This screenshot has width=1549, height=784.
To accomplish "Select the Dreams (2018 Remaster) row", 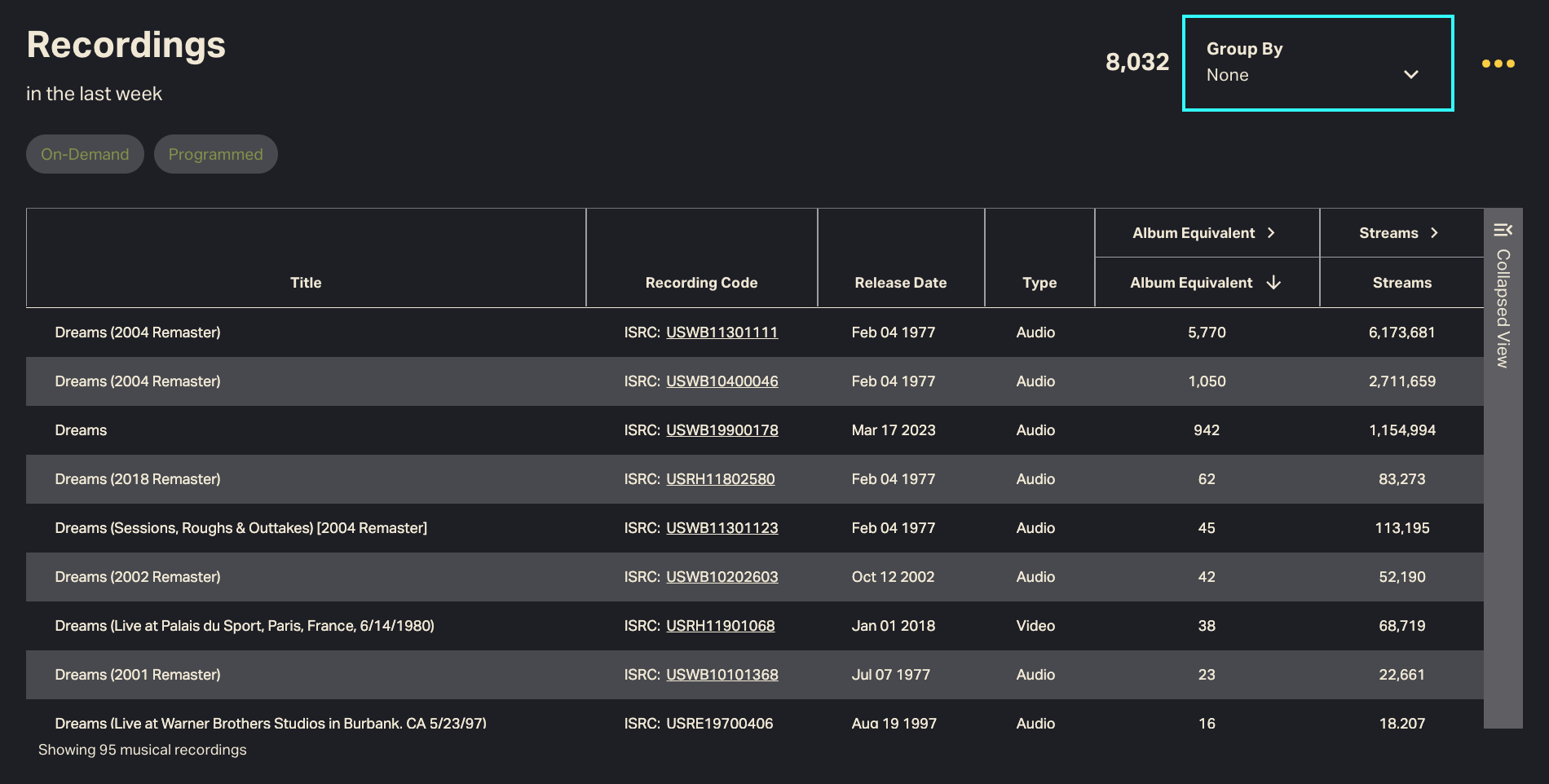I will coord(138,479).
